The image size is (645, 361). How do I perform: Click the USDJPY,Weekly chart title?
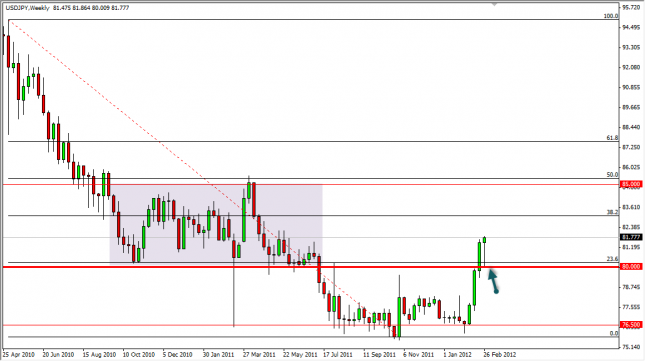click(27, 7)
